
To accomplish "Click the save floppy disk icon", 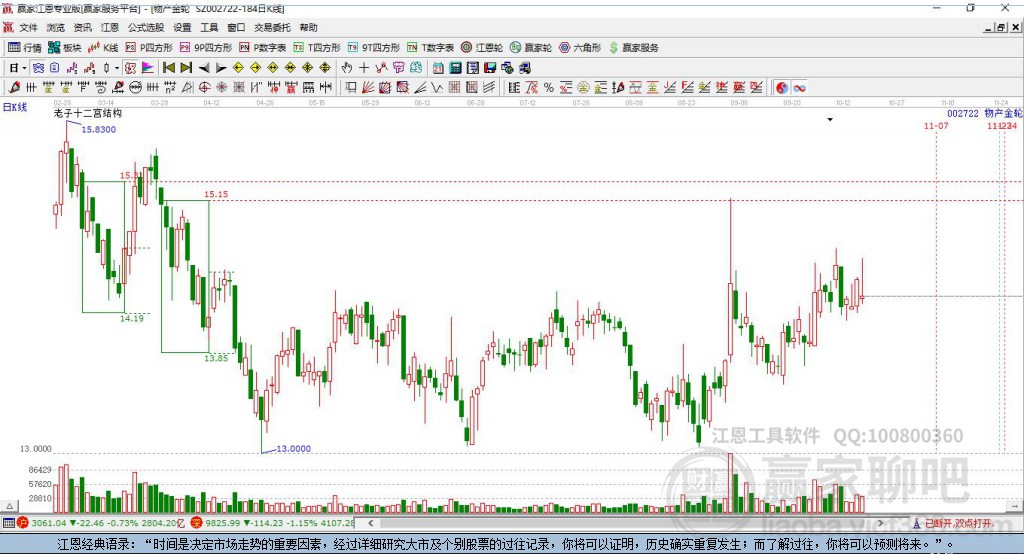I will [490, 68].
